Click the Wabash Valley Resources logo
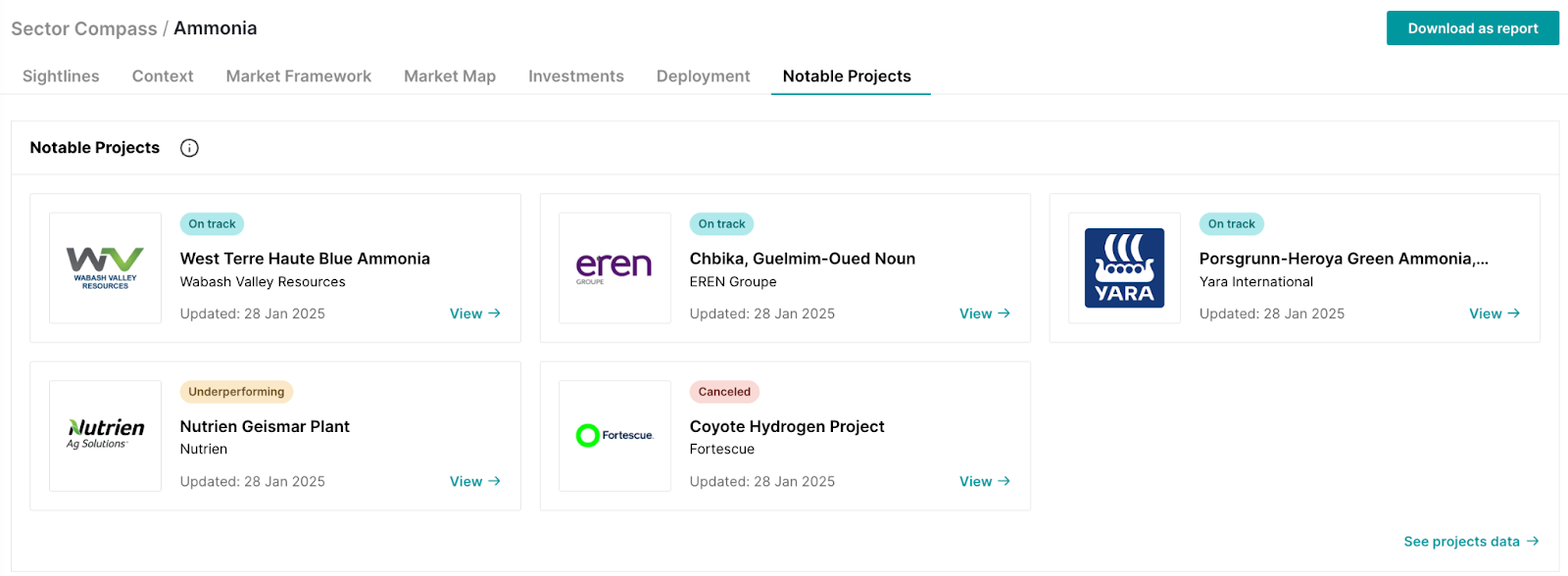This screenshot has width=1568, height=576. (105, 267)
